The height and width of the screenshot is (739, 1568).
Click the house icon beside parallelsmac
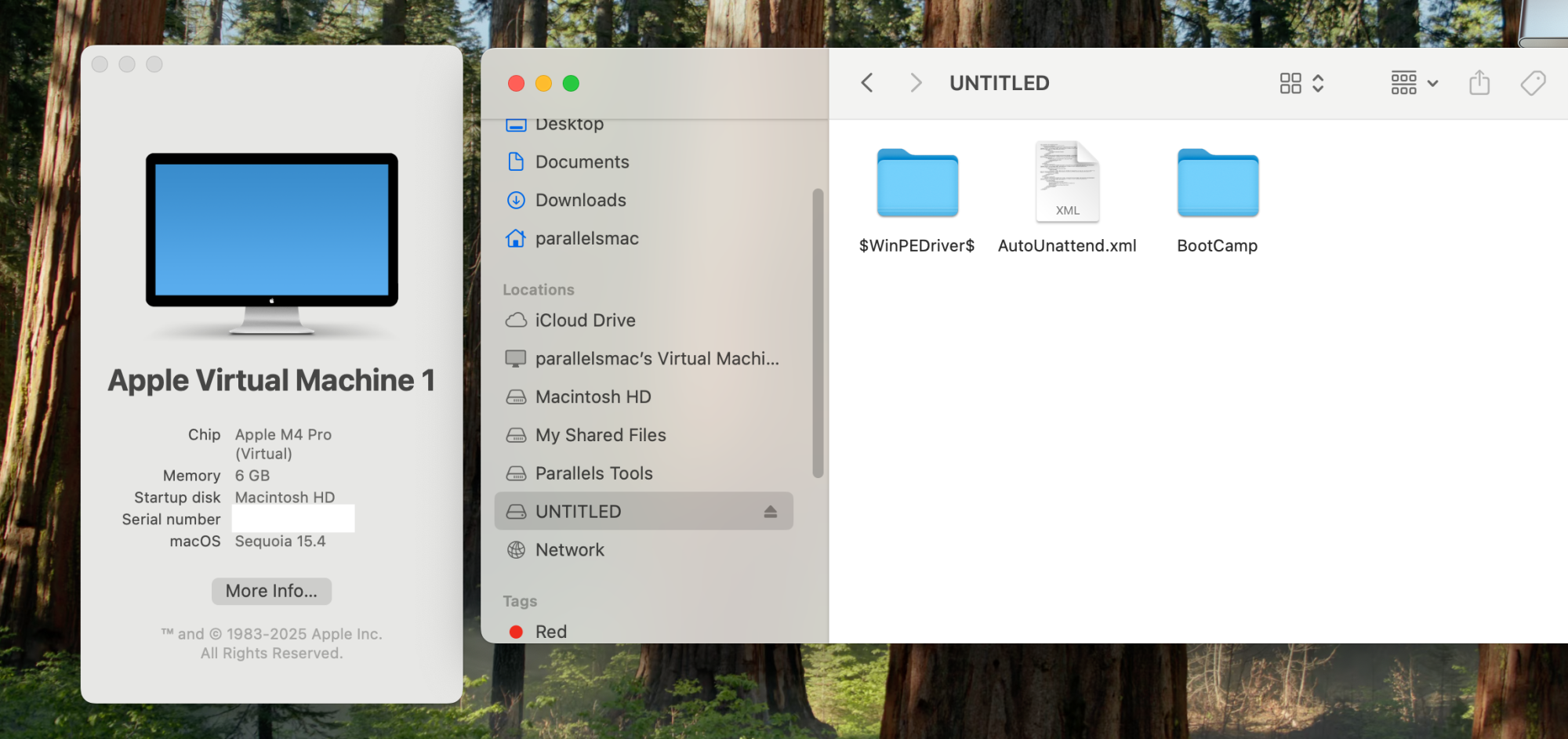coord(516,238)
